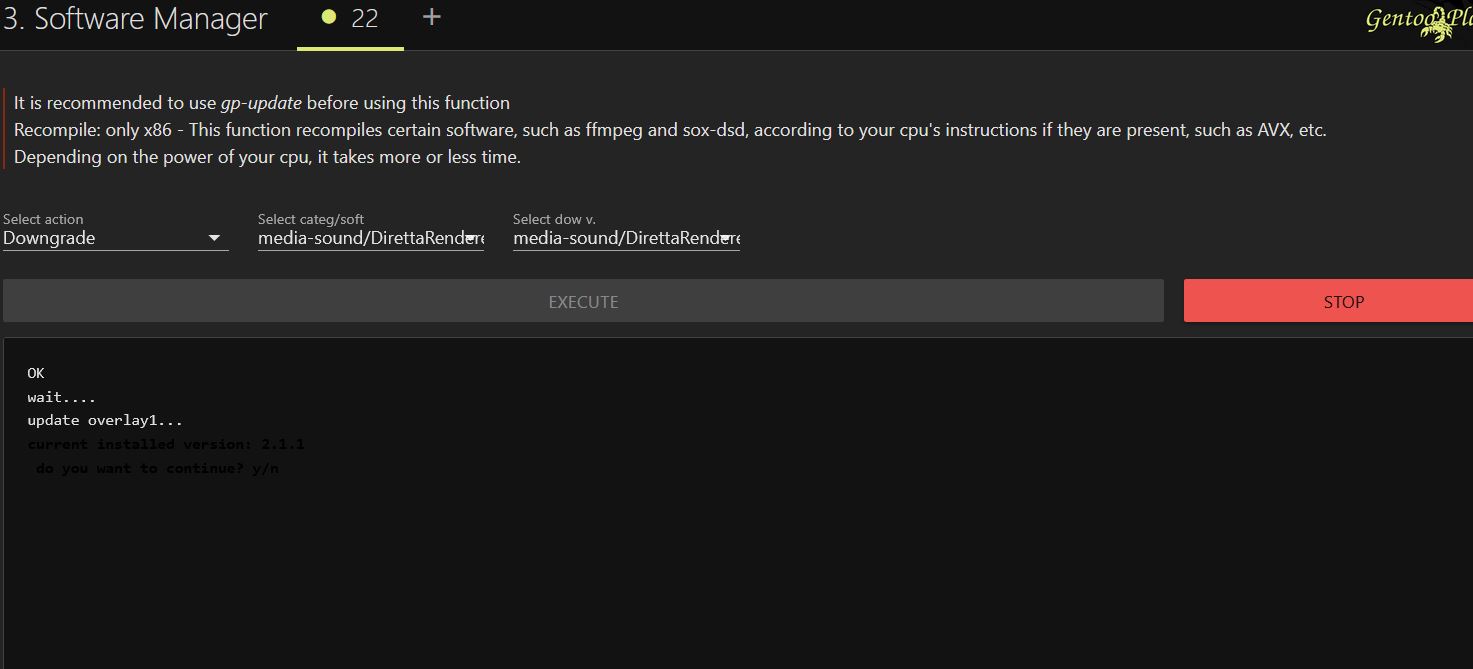1473x669 pixels.
Task: Click the GentooPlayer scorpion logo
Action: click(1418, 22)
